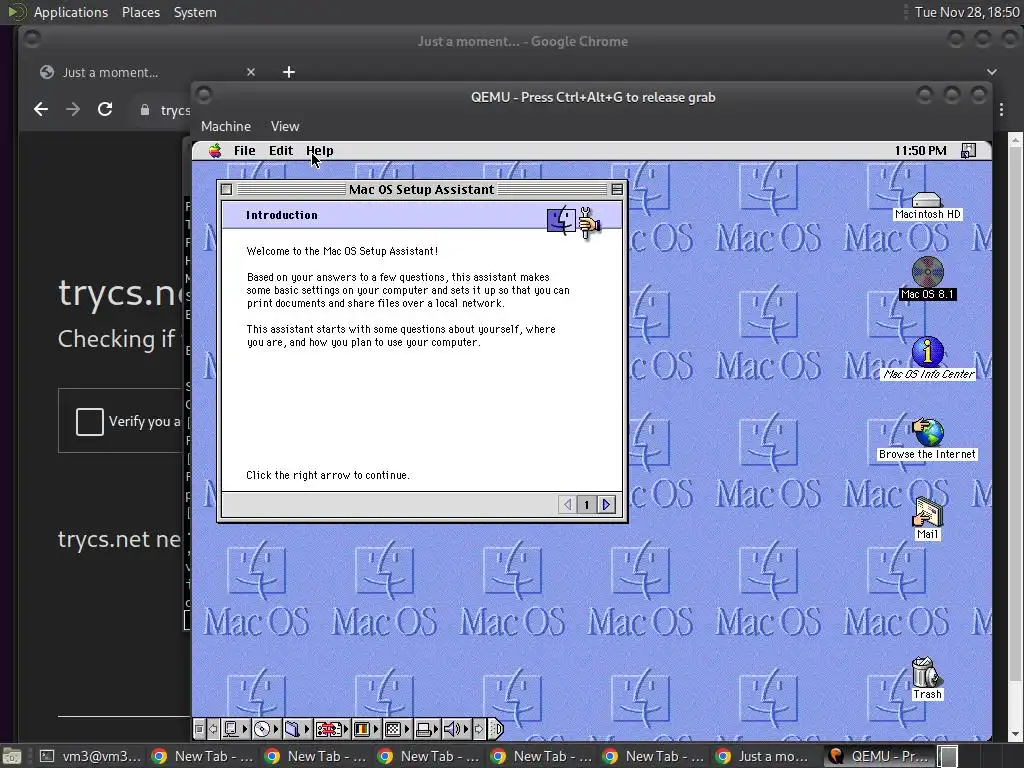The height and width of the screenshot is (768, 1024).
Task: Open the printer selector Control Strip module
Action: click(428, 729)
